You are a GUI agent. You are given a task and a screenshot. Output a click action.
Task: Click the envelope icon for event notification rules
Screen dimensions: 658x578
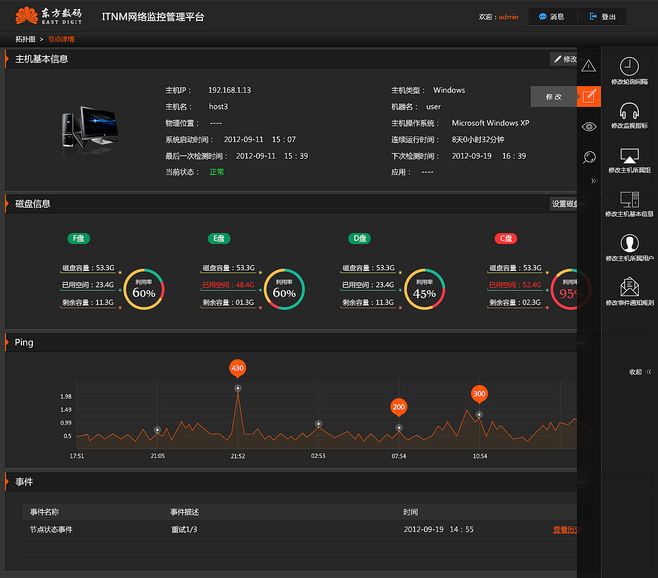(x=629, y=287)
